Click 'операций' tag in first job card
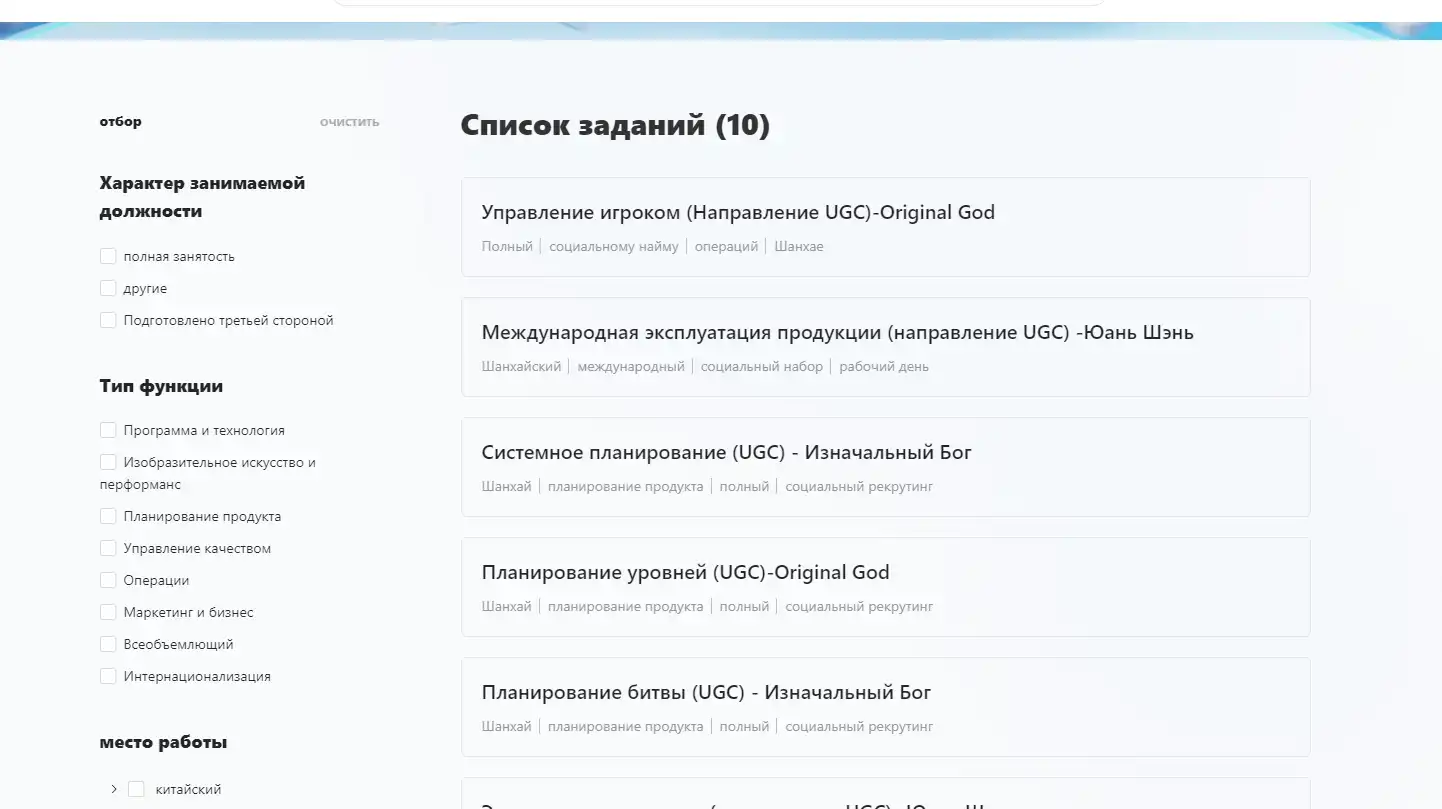Image resolution: width=1442 pixels, height=809 pixels. click(x=726, y=247)
